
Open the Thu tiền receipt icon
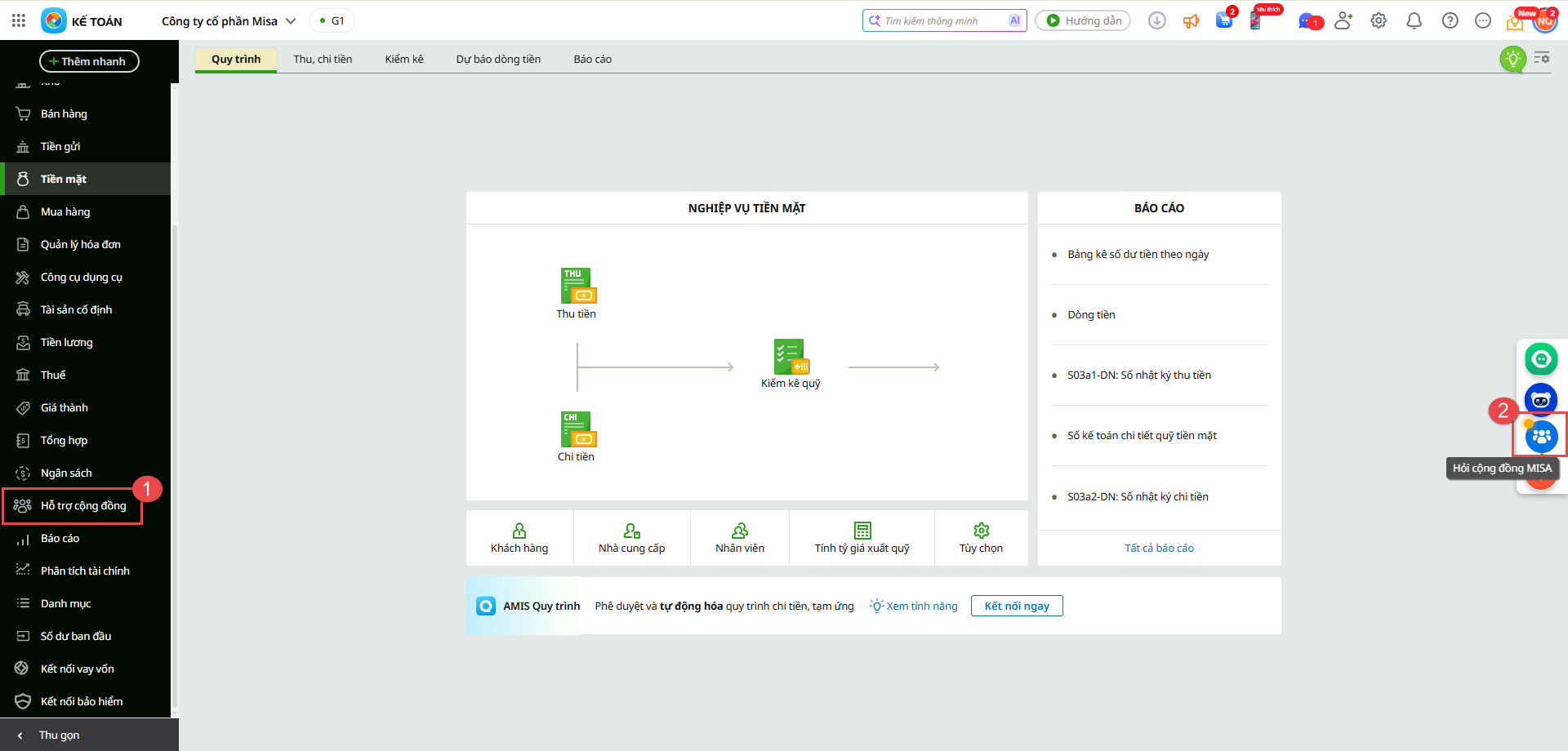tap(578, 286)
